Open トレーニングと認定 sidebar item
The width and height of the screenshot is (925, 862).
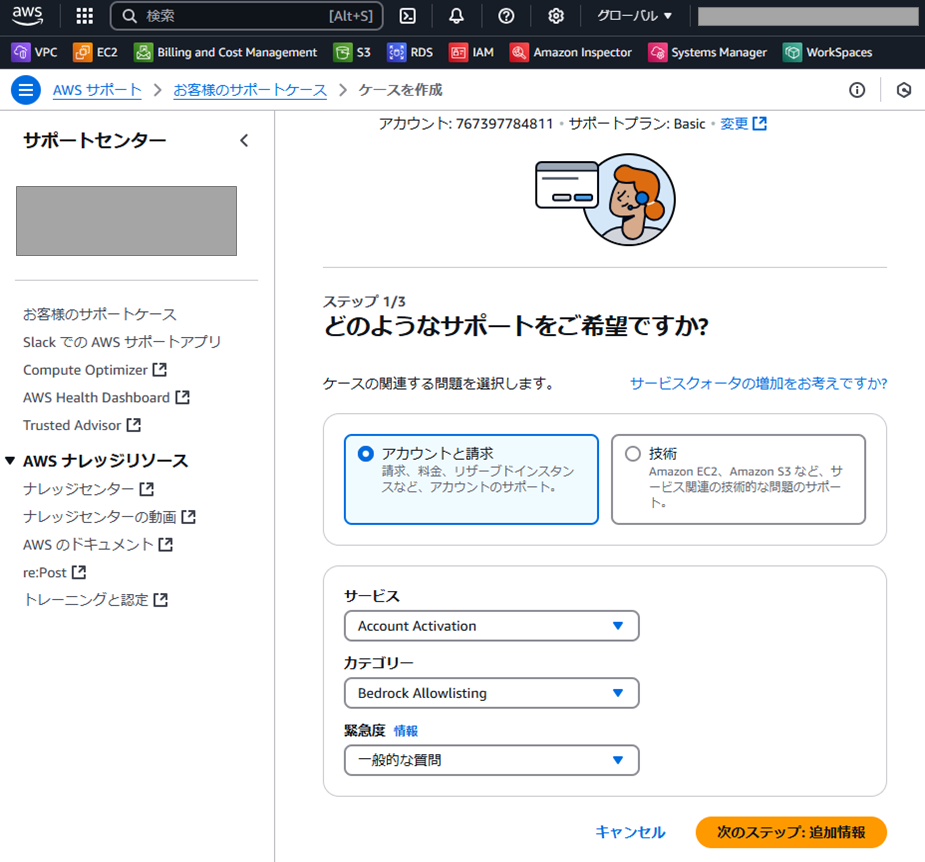coord(86,600)
